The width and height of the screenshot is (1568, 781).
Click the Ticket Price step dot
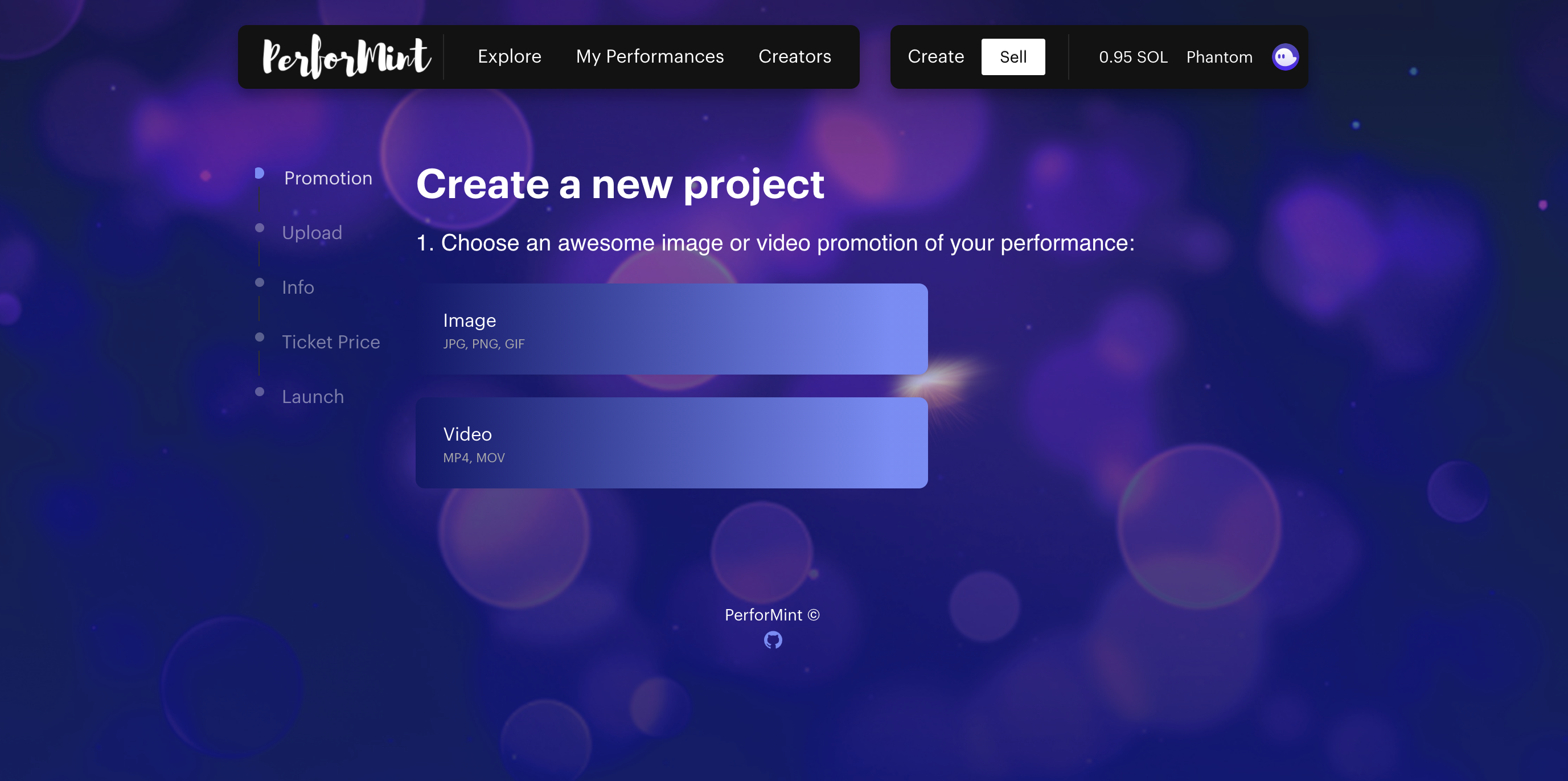[x=259, y=337]
